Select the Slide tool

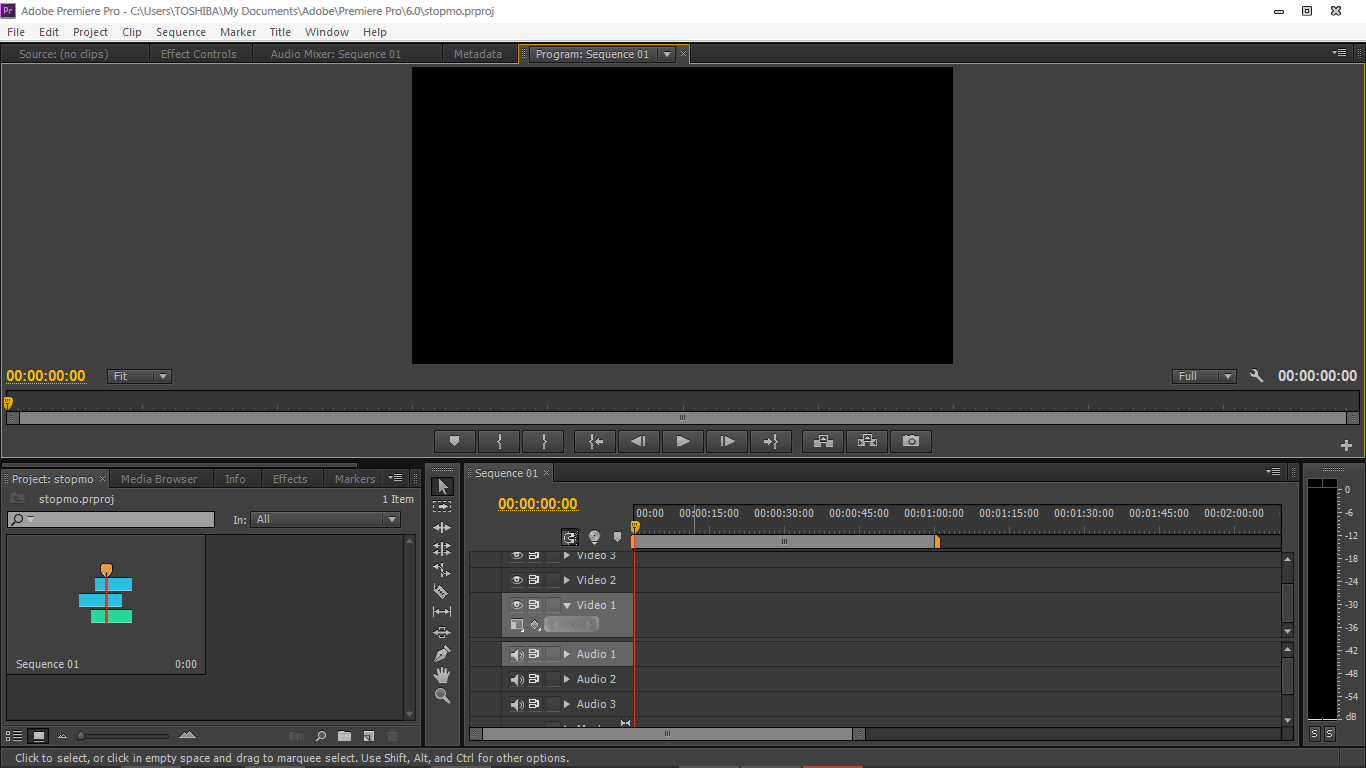coord(442,633)
